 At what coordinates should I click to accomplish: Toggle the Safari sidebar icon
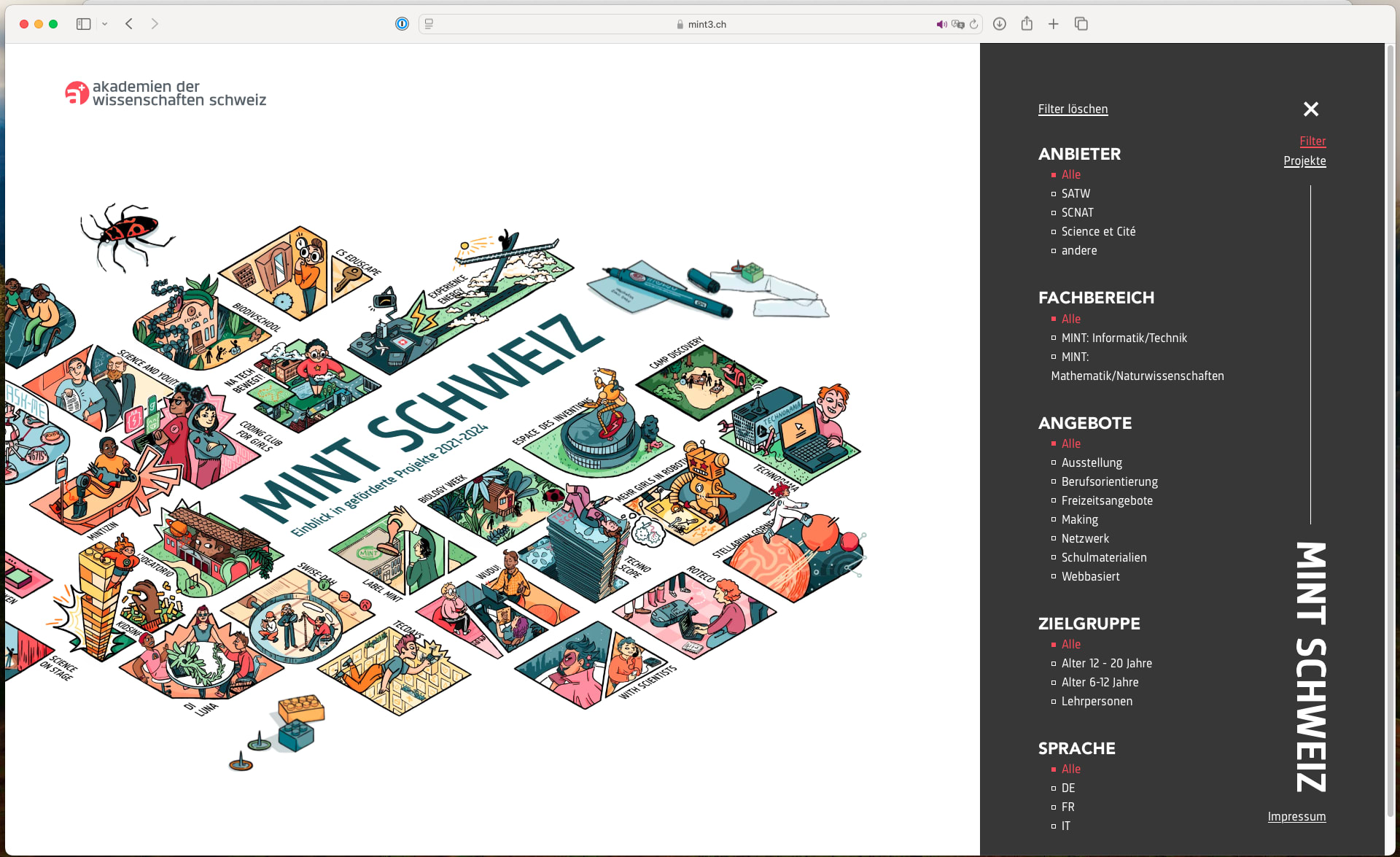(x=84, y=24)
